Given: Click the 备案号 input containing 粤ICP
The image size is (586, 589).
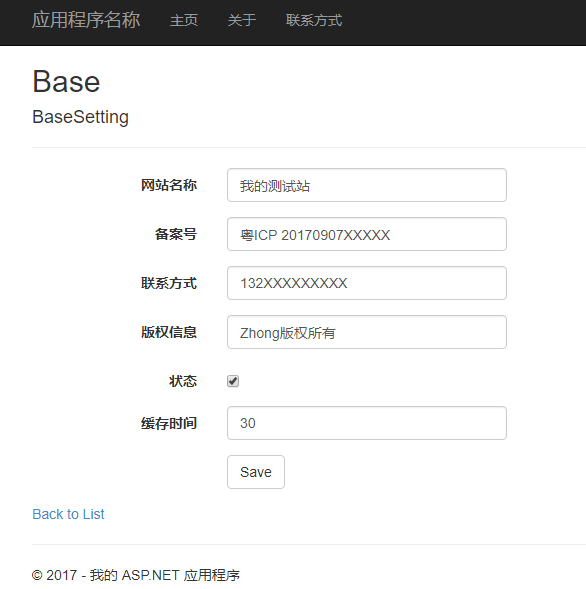Looking at the screenshot, I should pyautogui.click(x=367, y=234).
